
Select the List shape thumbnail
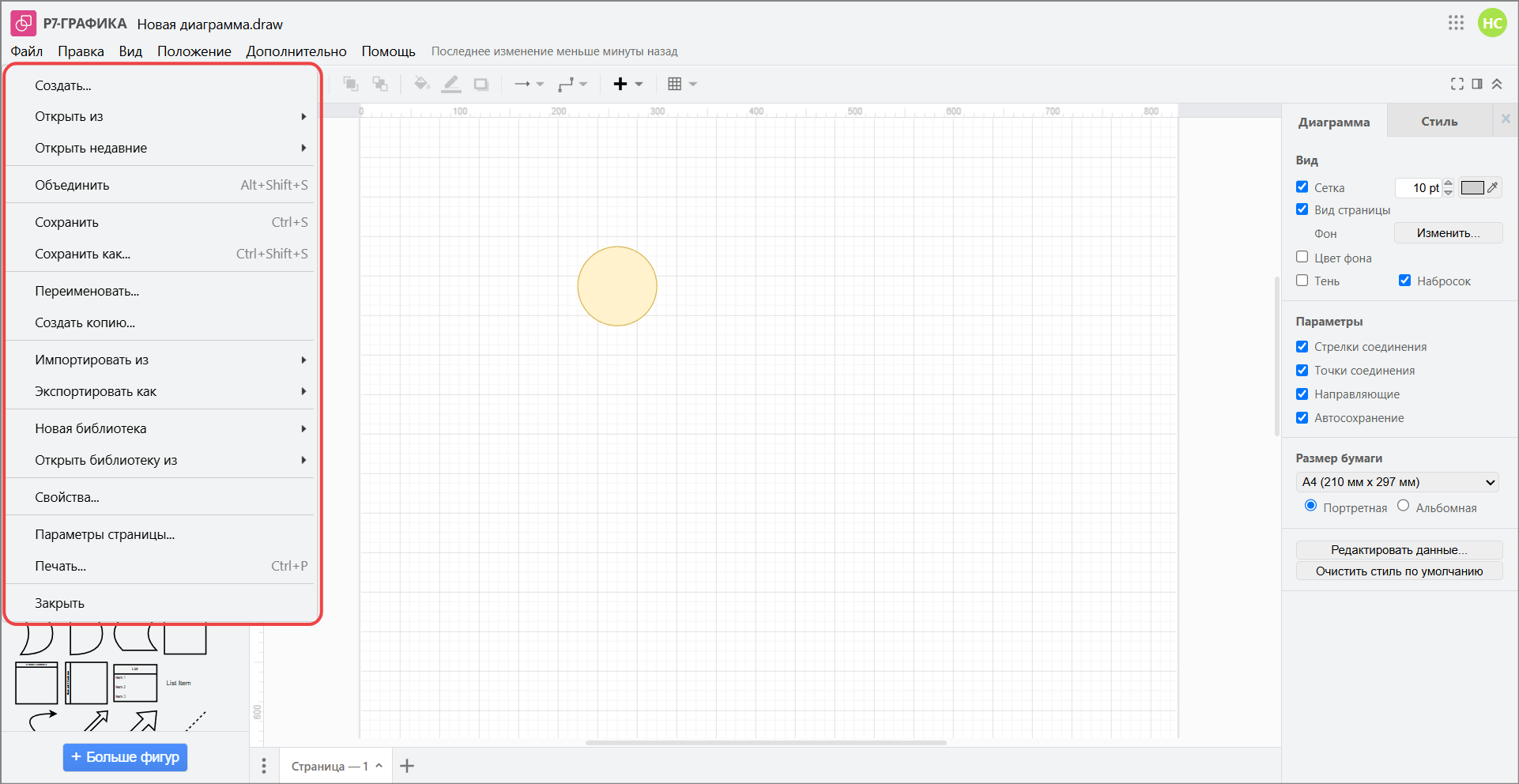135,683
